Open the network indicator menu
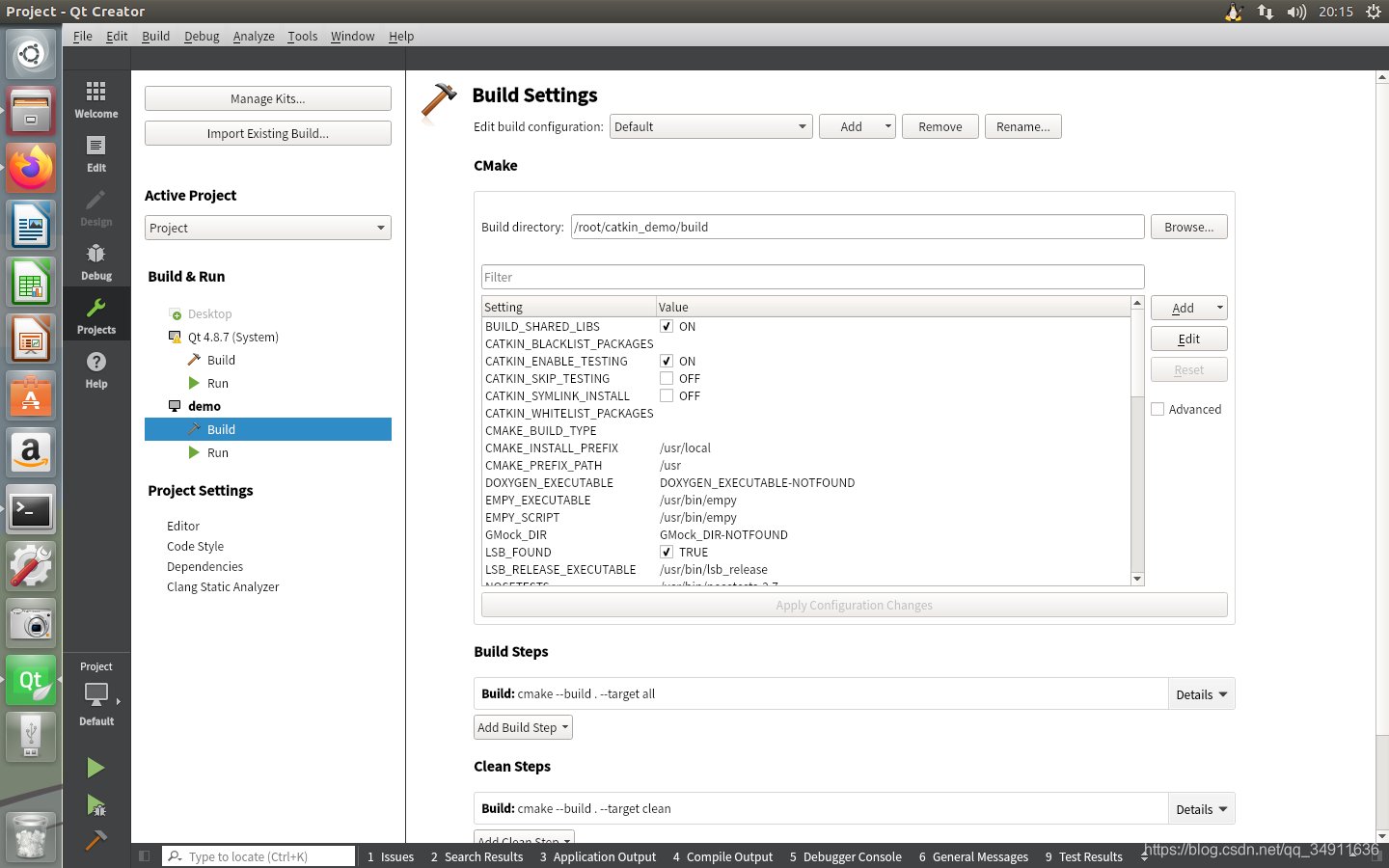 coord(1266,12)
